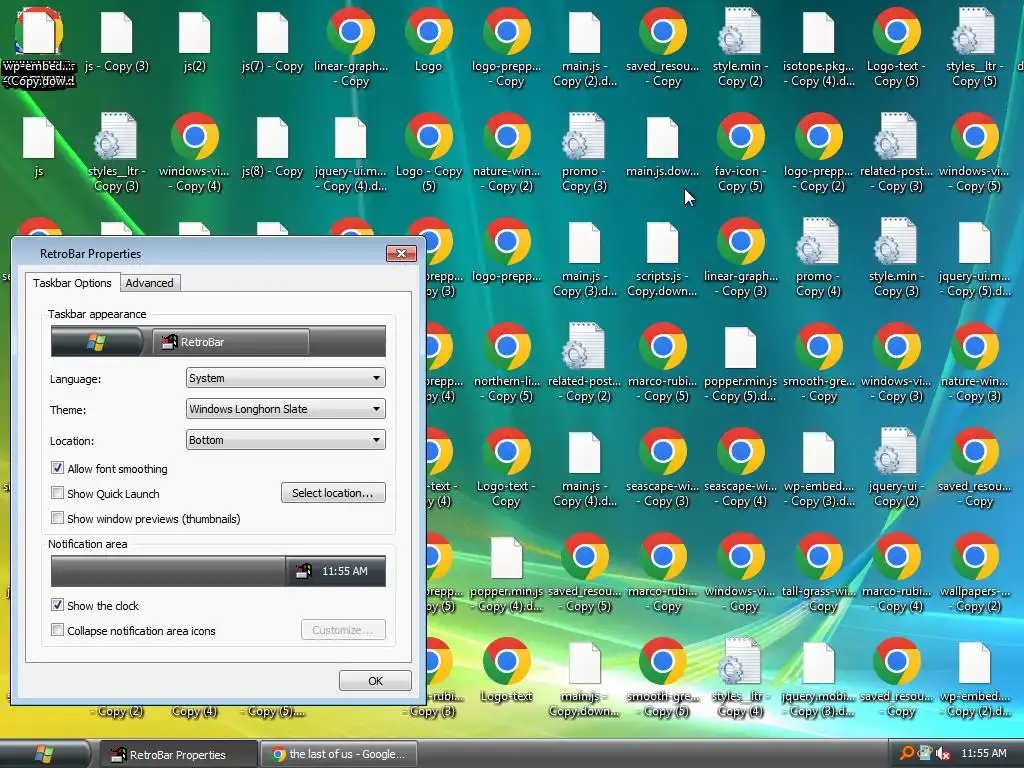The image size is (1024, 768).
Task: Select seascape-wi... - Copy (3) desktop icon
Action: (662, 468)
